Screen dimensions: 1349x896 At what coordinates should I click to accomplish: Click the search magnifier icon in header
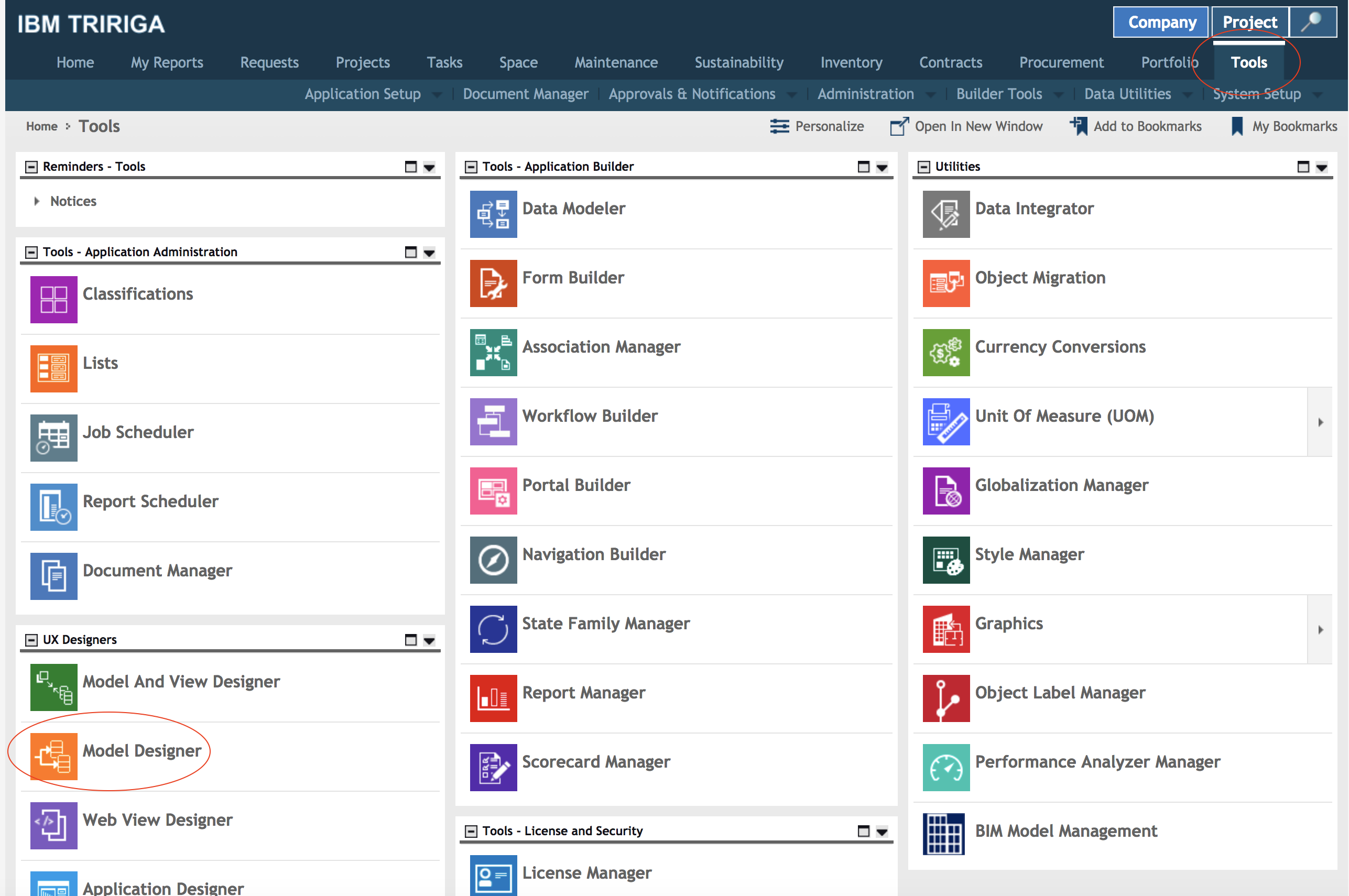point(1312,23)
